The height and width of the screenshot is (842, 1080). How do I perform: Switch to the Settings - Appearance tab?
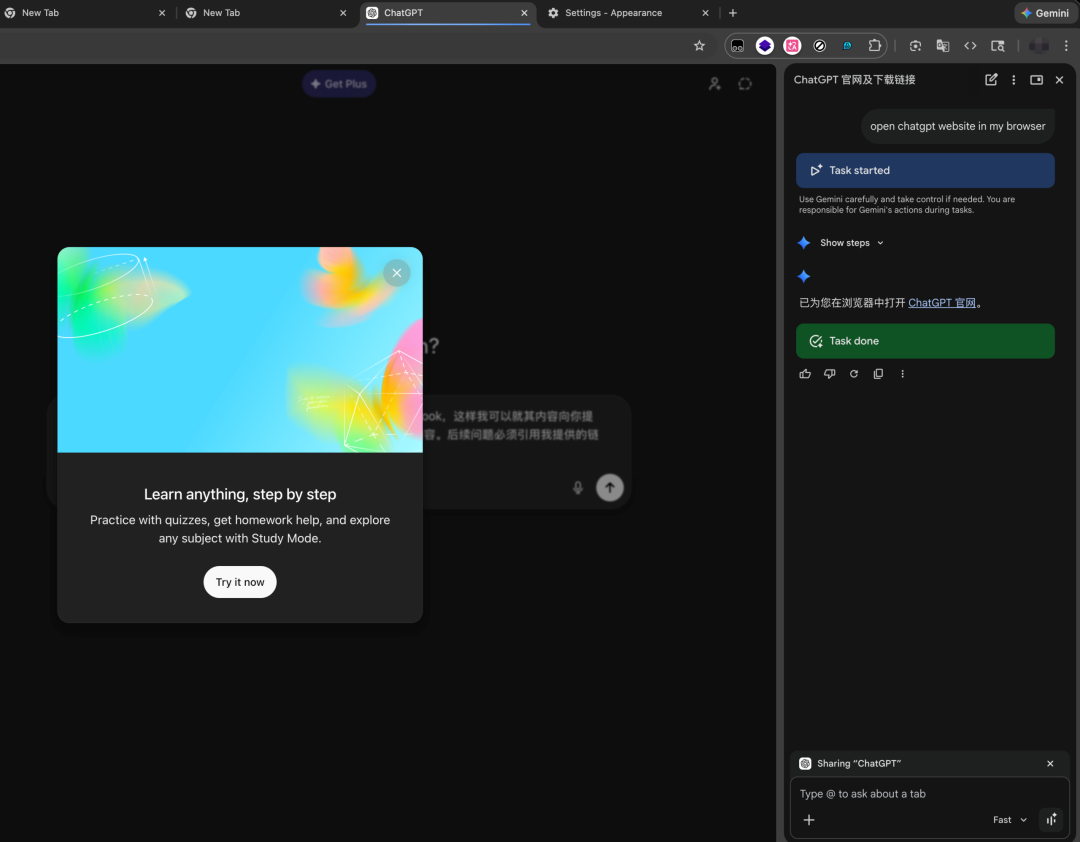(x=613, y=13)
